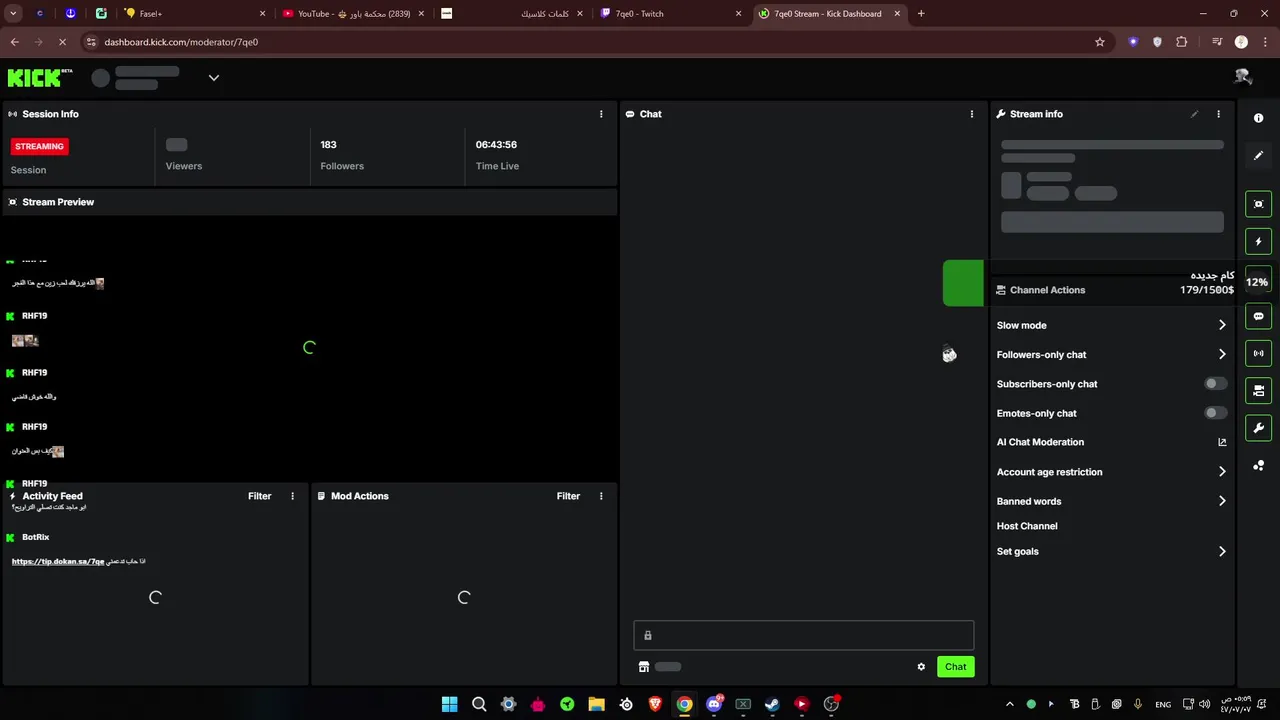
Task: Click the red STREAMING status badge
Action: click(x=39, y=146)
